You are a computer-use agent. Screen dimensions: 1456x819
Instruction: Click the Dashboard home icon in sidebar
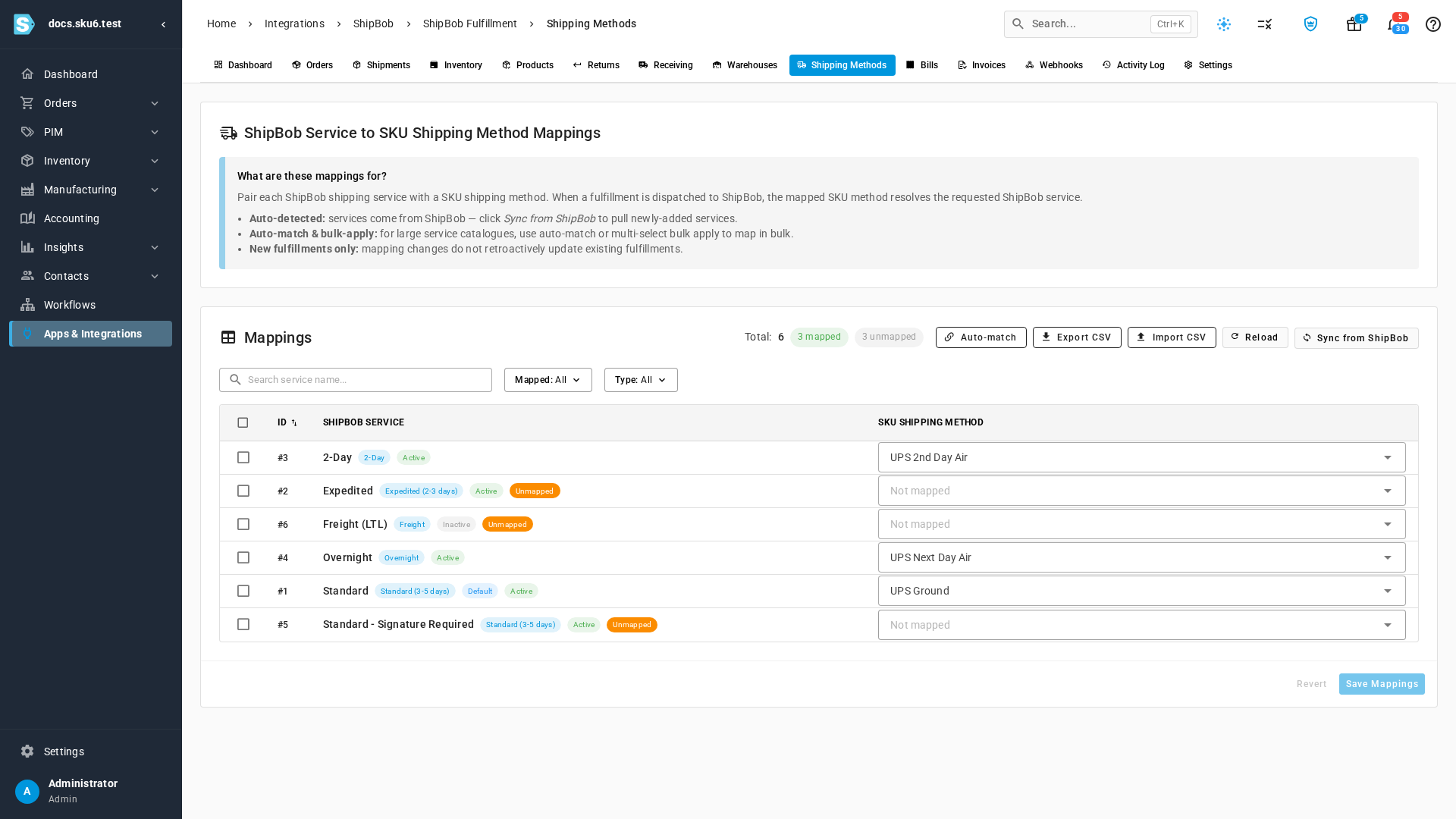tap(27, 74)
